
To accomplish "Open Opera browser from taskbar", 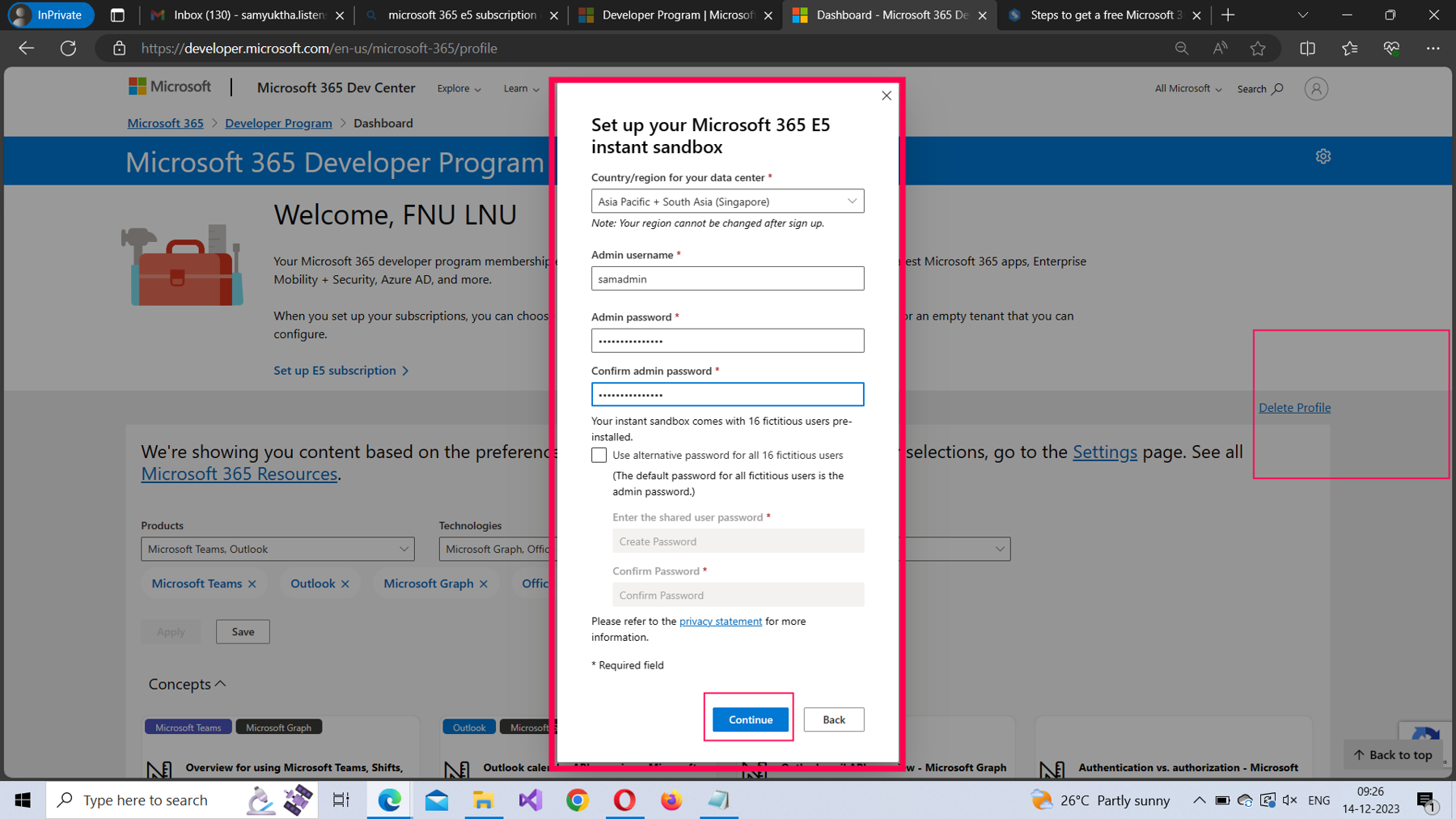I will click(624, 800).
